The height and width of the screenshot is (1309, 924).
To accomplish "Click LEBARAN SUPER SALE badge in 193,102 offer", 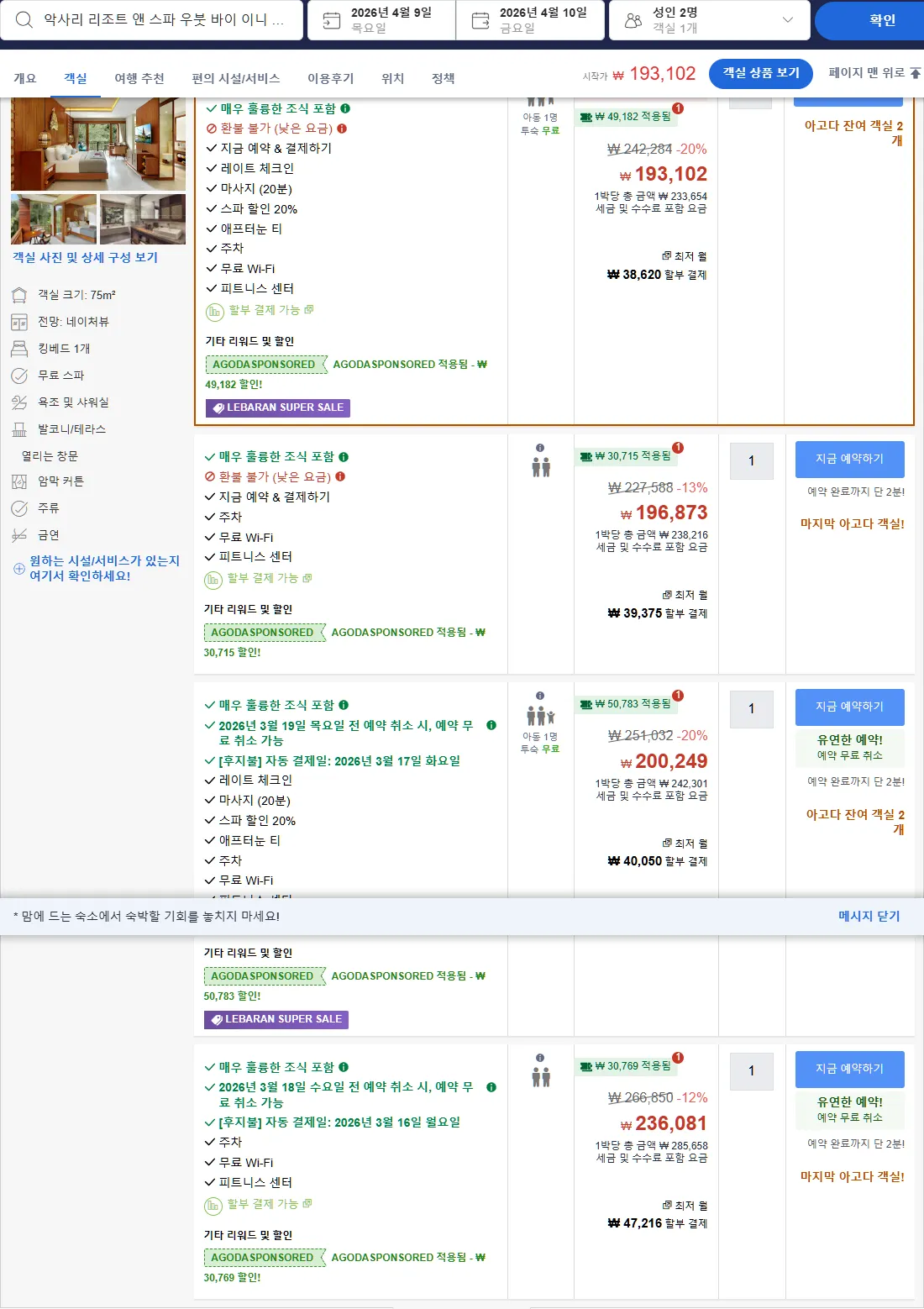I will coord(278,407).
